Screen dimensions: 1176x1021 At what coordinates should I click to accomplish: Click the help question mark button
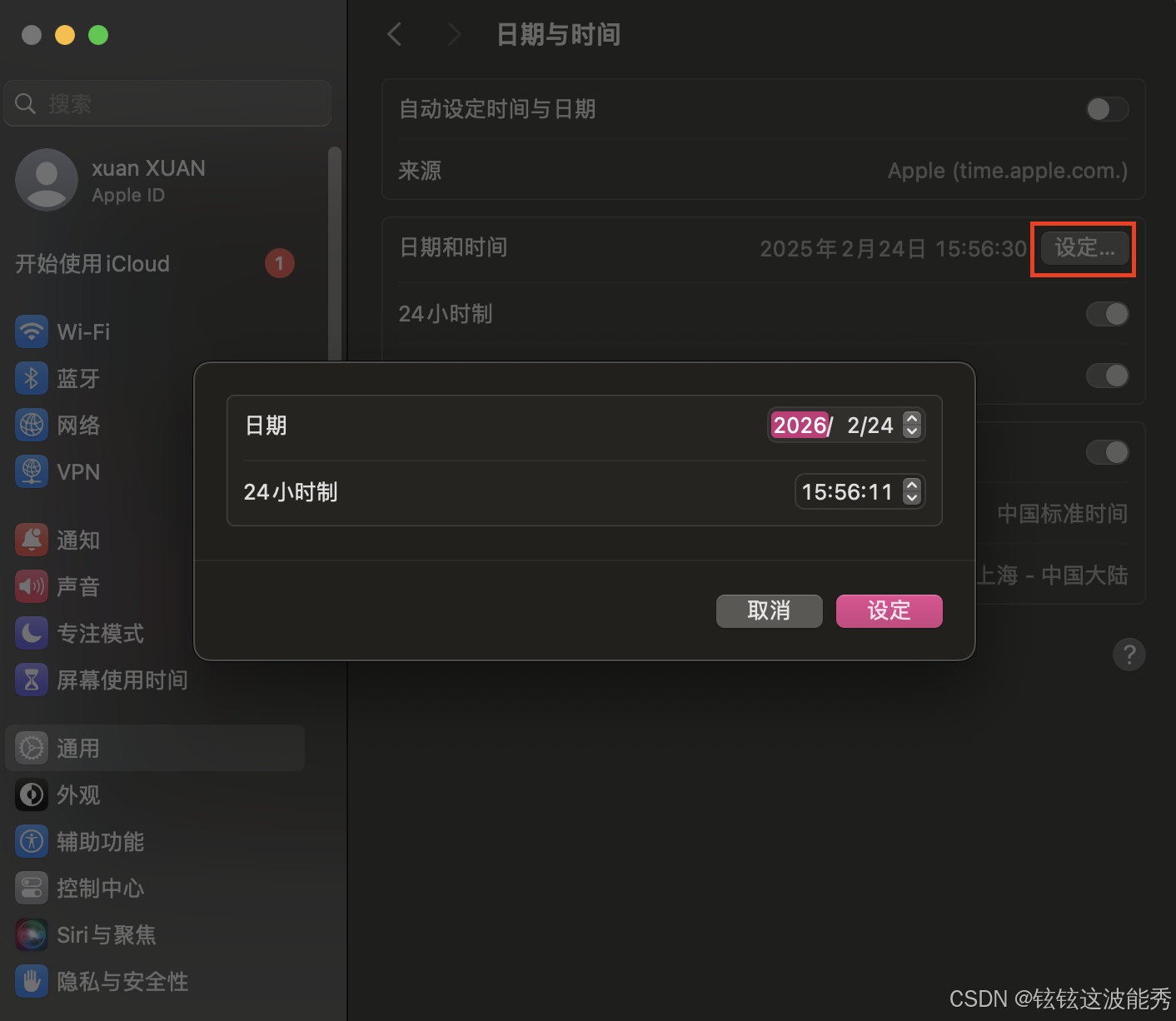1129,655
